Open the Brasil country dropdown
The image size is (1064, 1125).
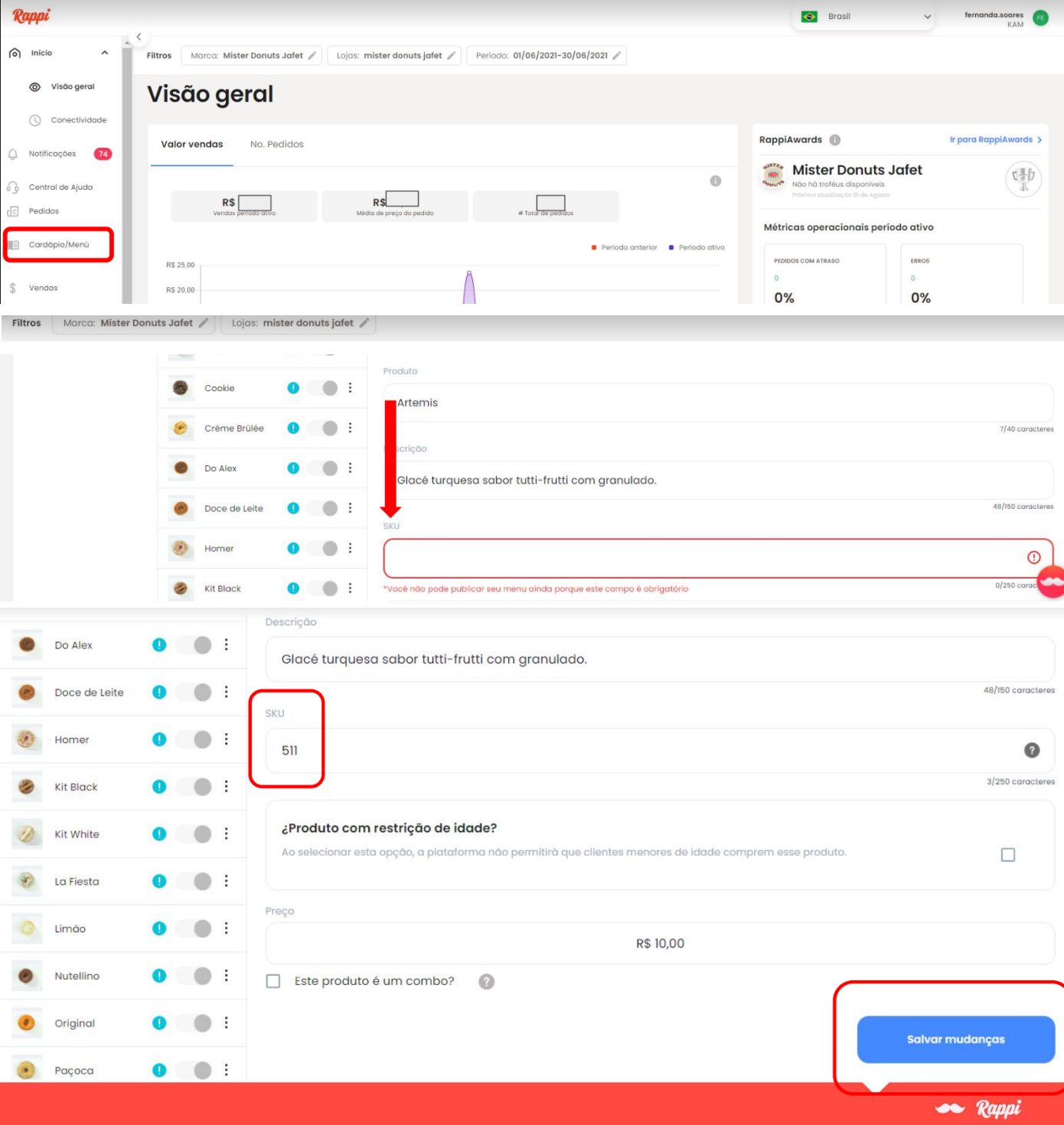tap(863, 17)
